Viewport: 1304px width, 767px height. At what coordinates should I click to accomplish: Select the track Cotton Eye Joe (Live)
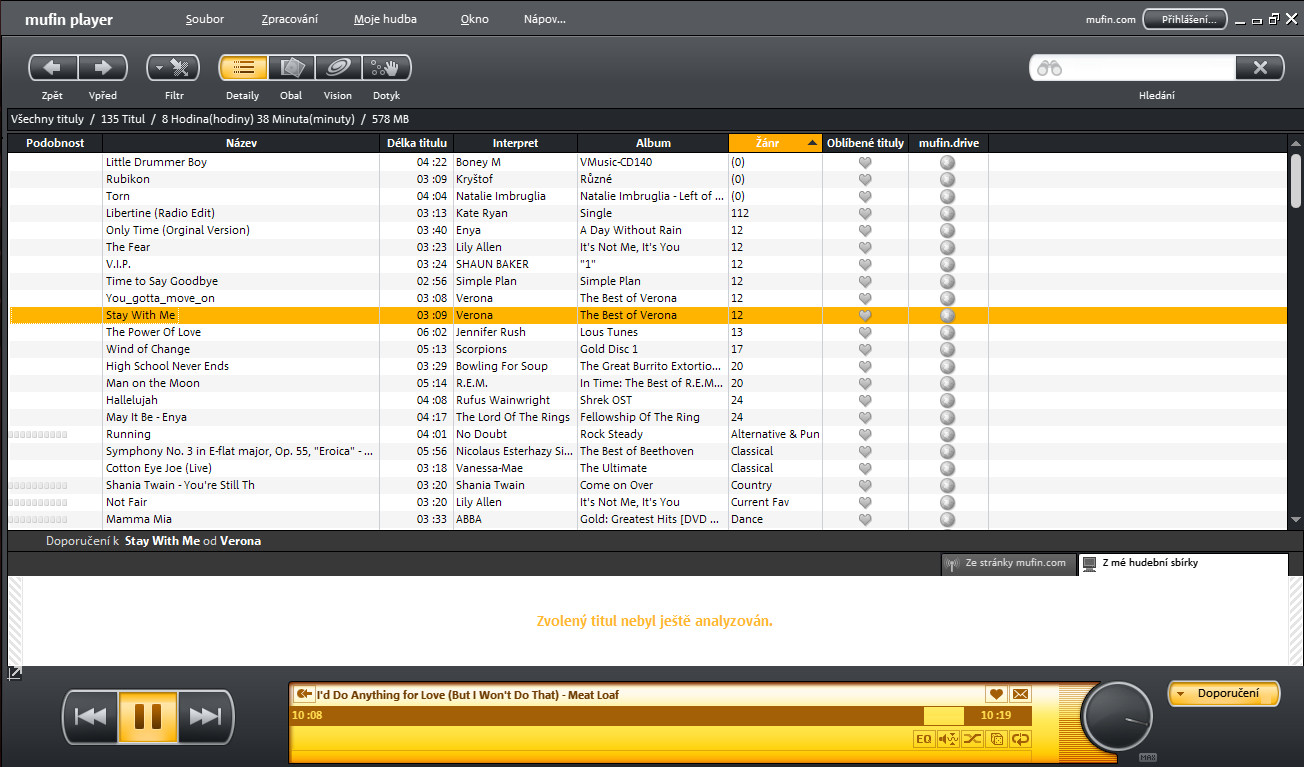pos(159,468)
